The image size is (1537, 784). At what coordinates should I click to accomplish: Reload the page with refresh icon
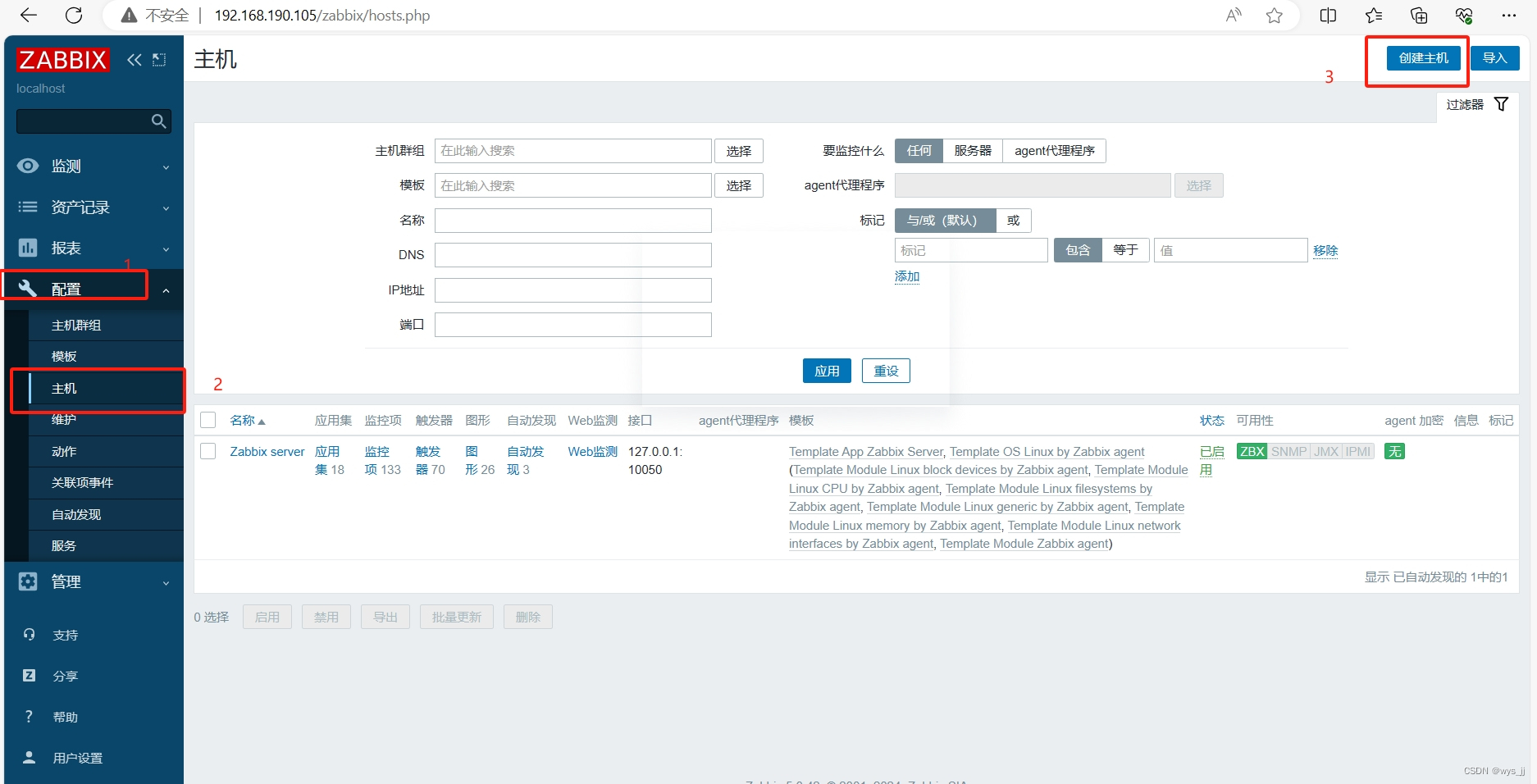tap(74, 15)
